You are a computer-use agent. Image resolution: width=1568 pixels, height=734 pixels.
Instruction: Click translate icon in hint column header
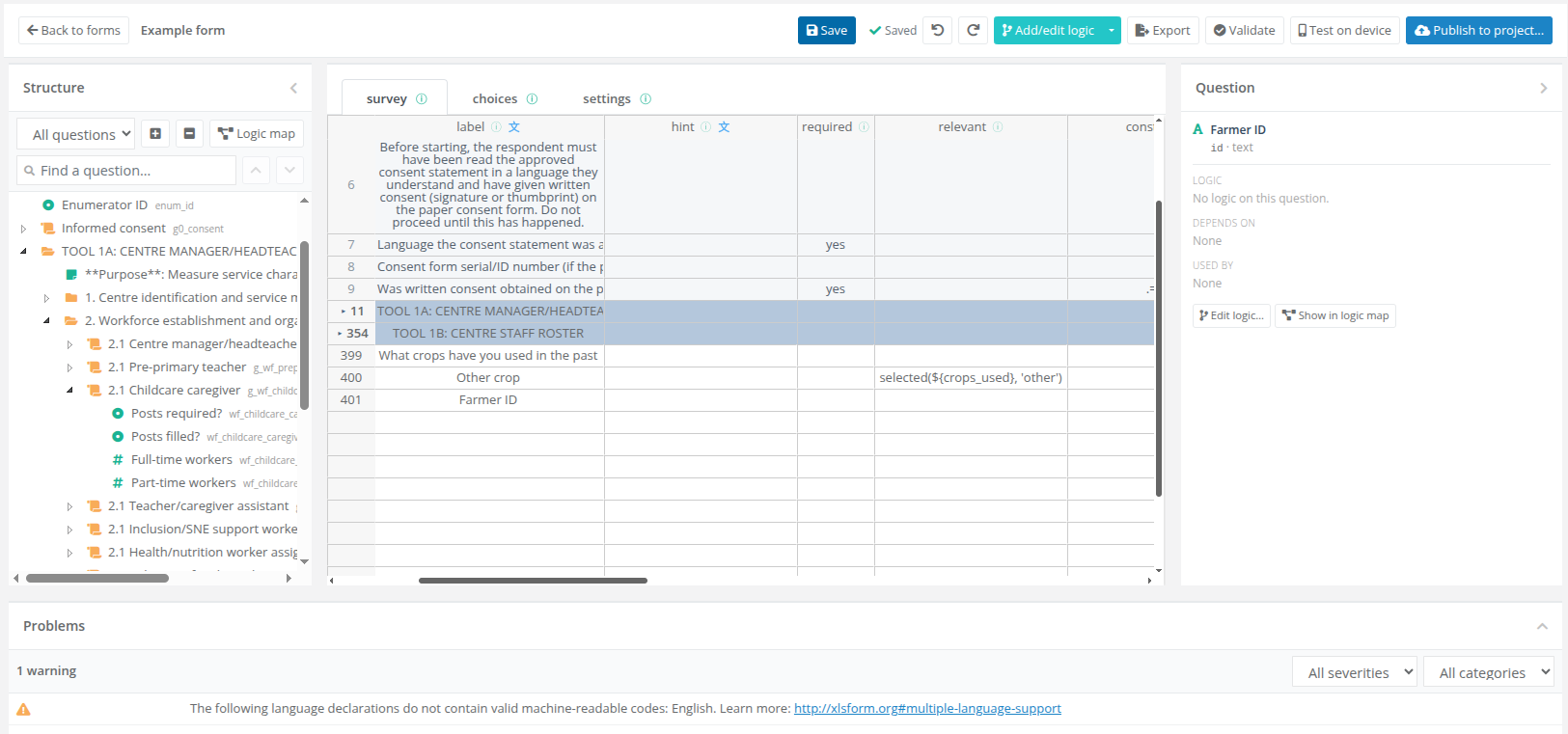point(724,126)
